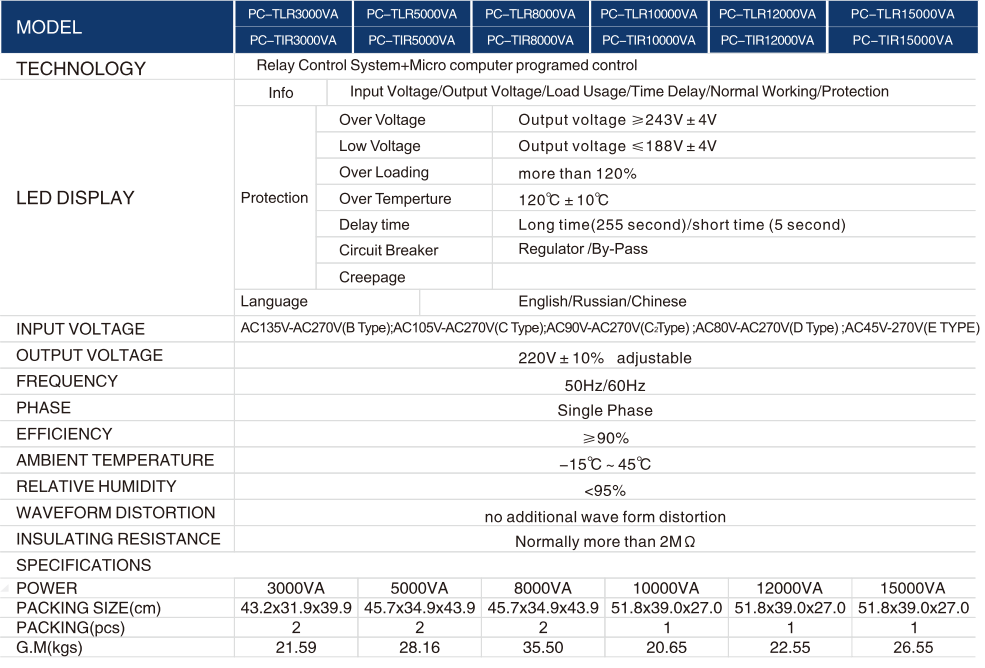985x668 pixels.
Task: Click the LED DISPLAY row label
Action: coord(75,198)
